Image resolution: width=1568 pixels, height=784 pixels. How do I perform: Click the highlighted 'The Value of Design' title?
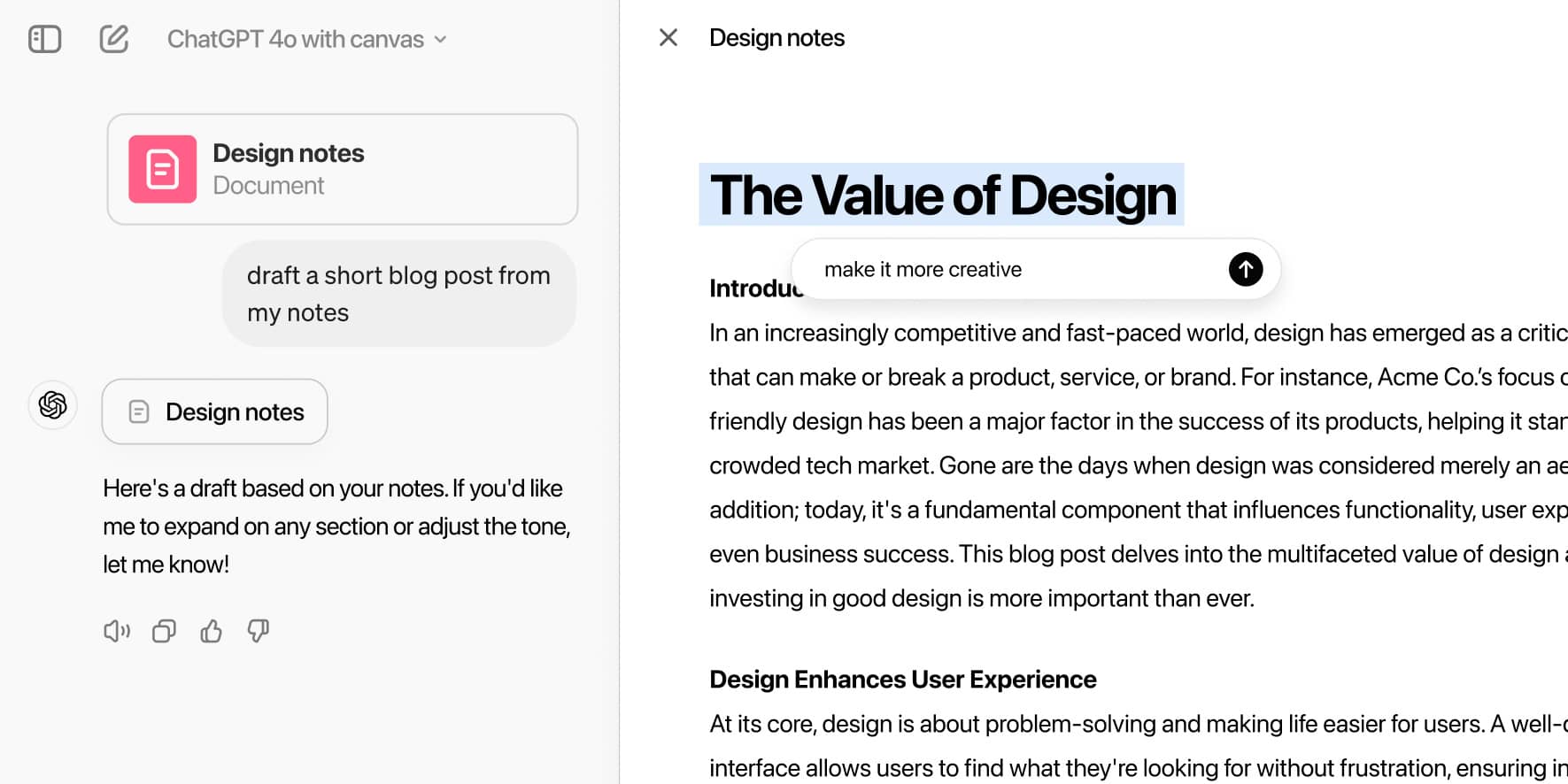tap(942, 196)
